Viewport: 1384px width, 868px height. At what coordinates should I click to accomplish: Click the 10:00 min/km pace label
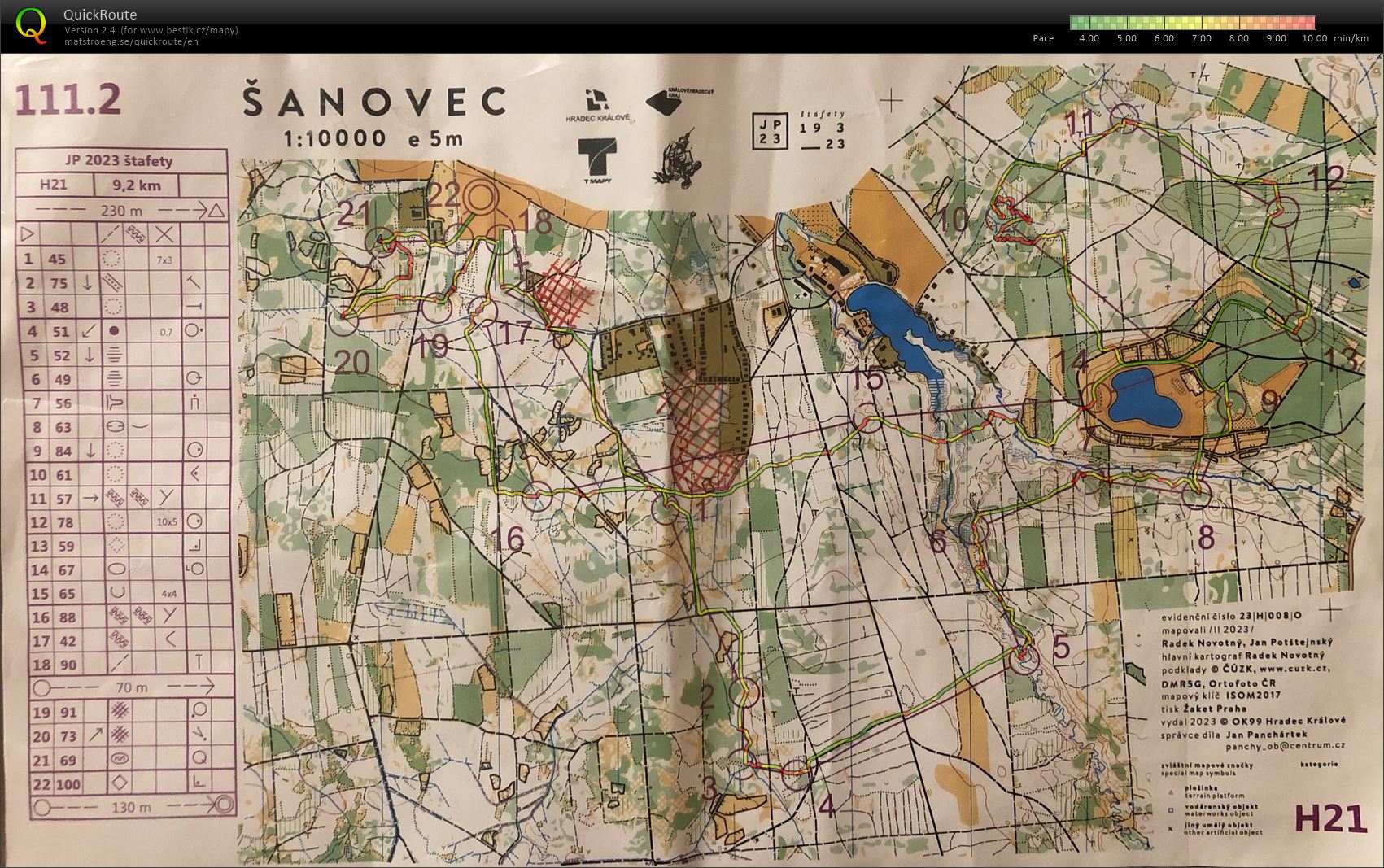(1335, 38)
